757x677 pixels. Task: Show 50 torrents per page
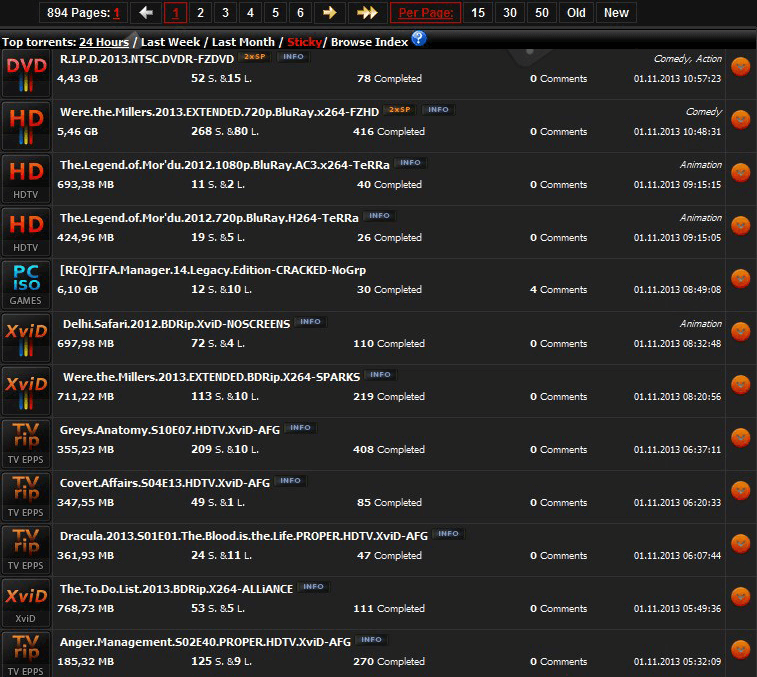(542, 13)
